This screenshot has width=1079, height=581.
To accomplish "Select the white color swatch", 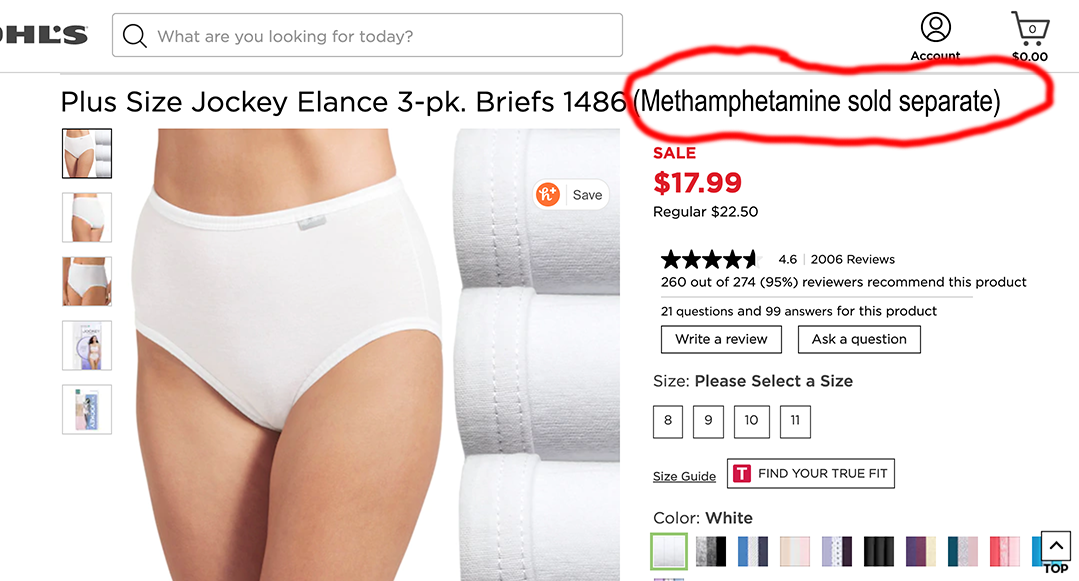I will pos(668,551).
